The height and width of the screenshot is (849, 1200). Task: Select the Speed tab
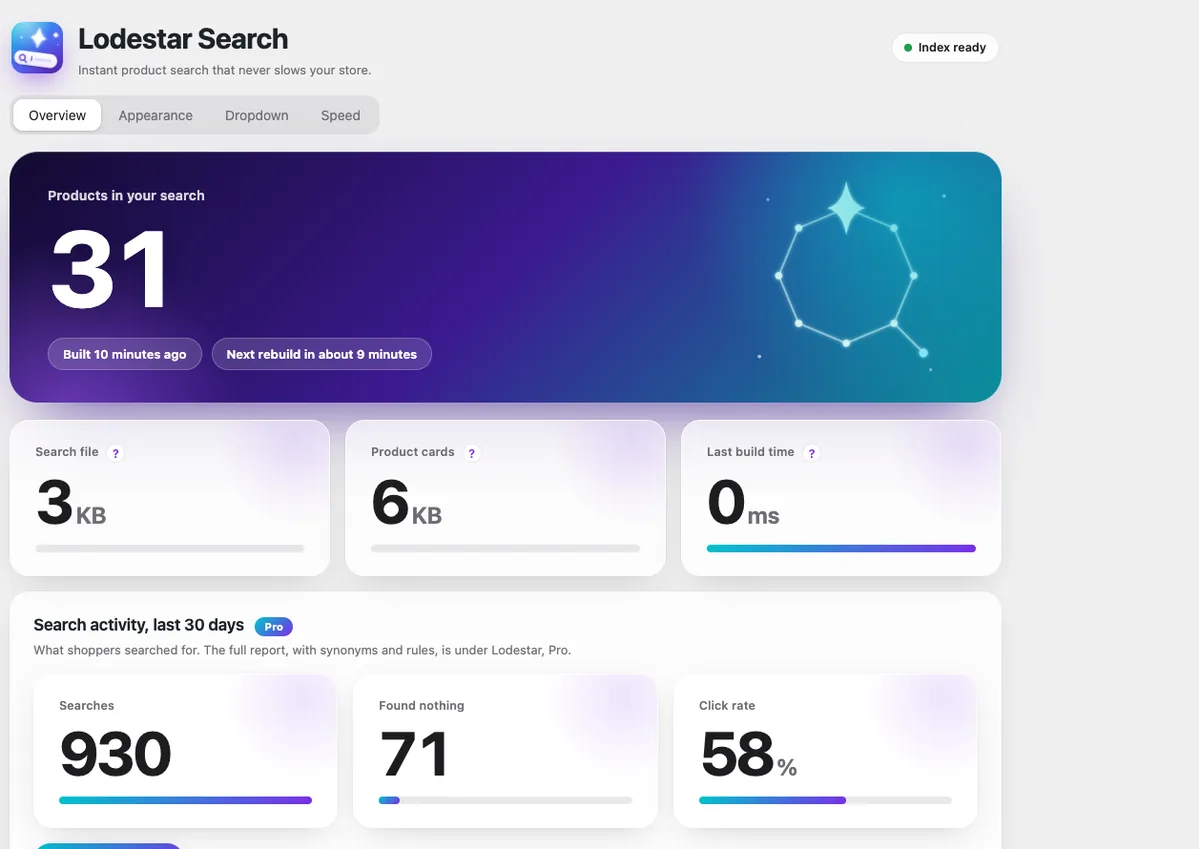(x=340, y=115)
